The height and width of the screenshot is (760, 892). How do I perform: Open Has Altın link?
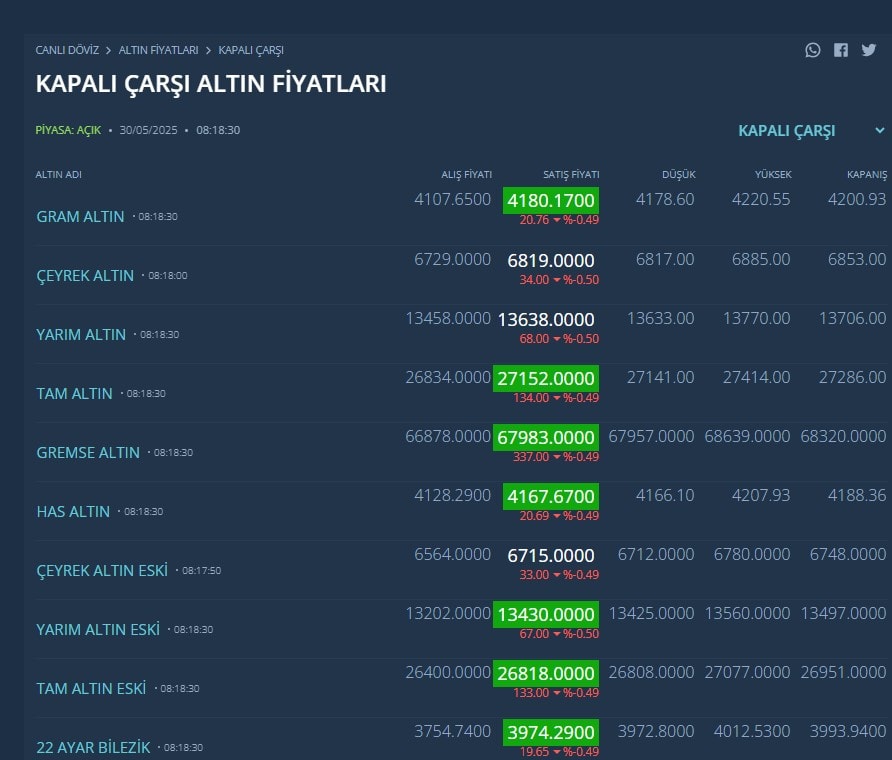click(73, 511)
